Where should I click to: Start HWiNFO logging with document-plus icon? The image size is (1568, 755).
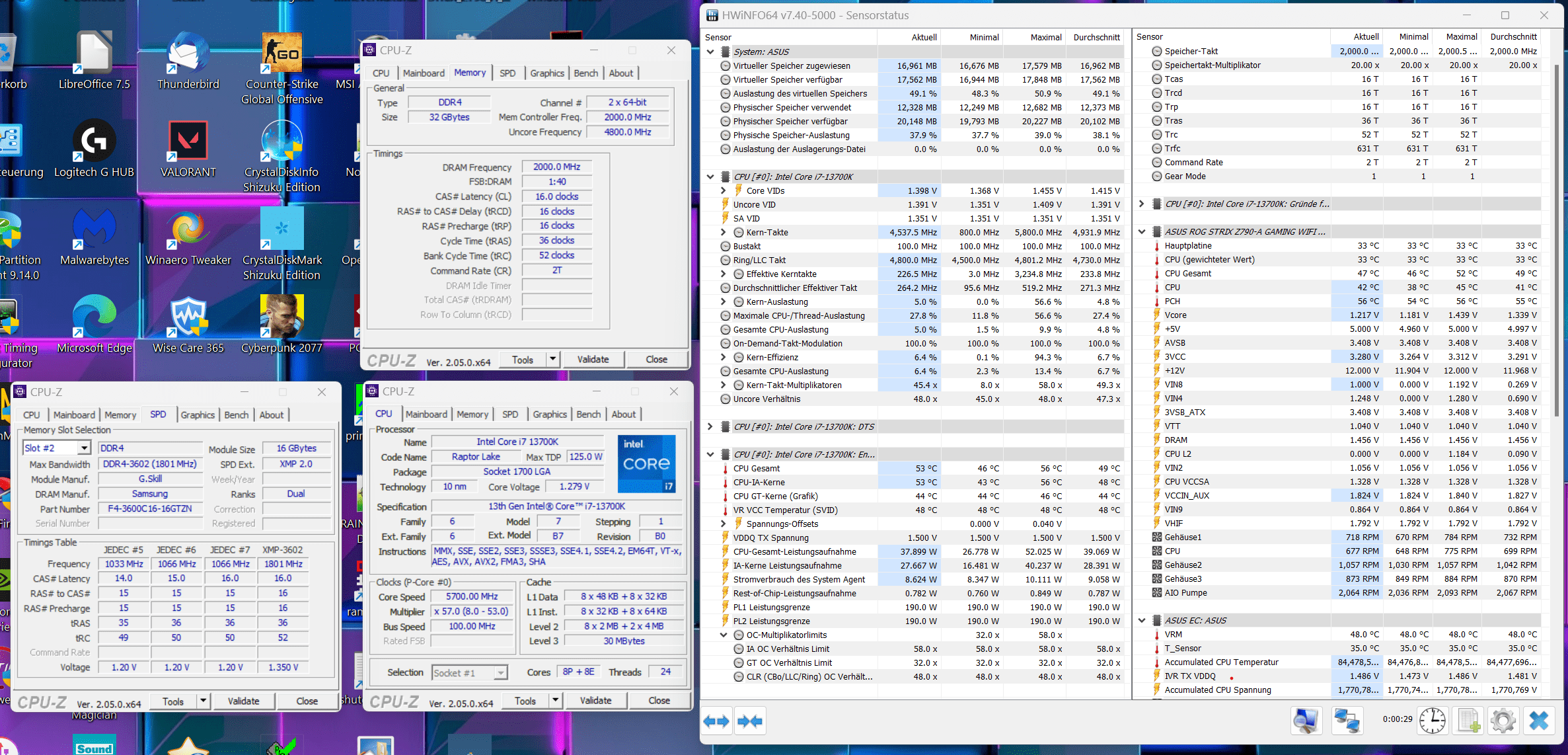[1468, 720]
